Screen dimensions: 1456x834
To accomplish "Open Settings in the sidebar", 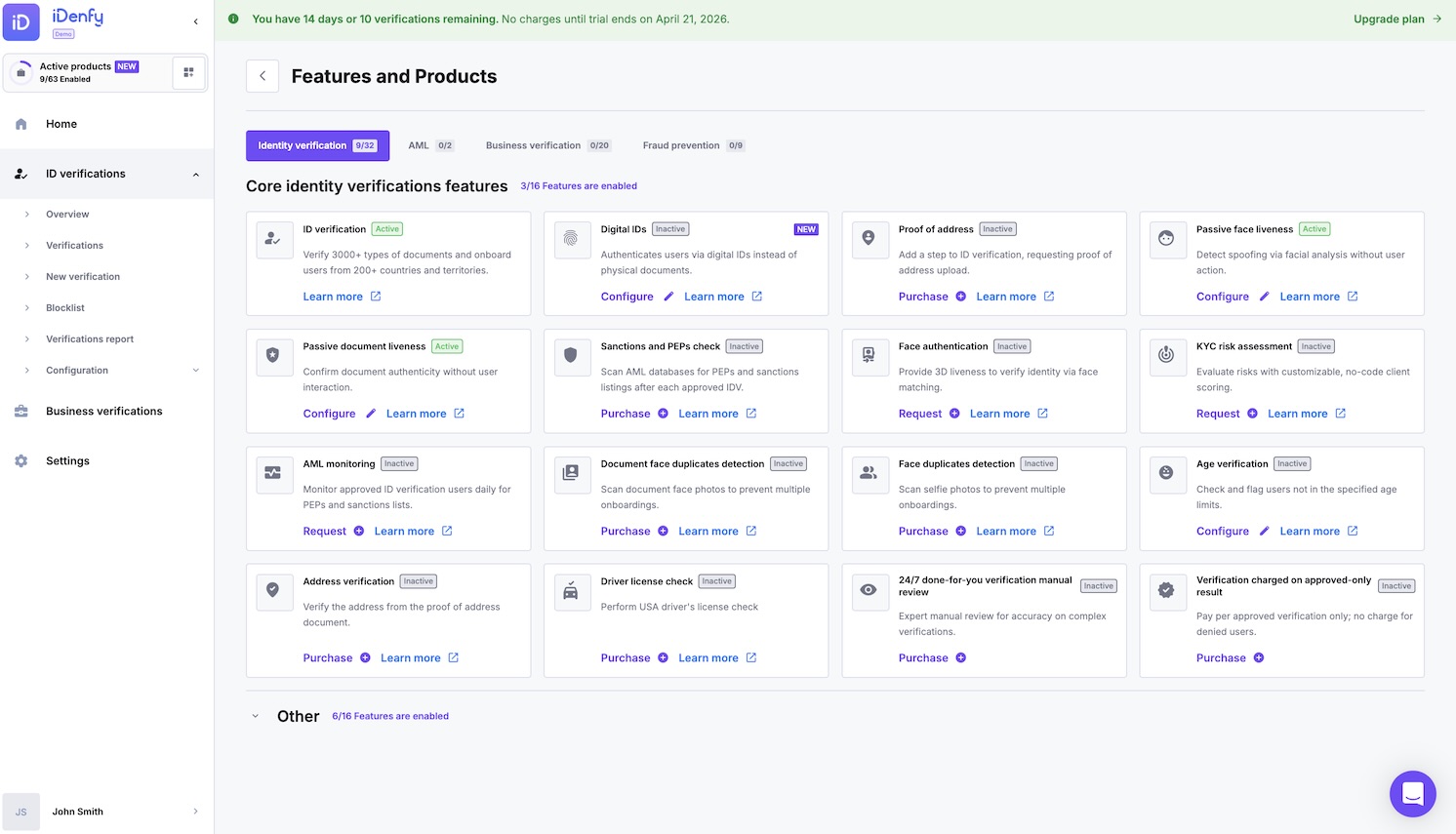I will point(67,461).
